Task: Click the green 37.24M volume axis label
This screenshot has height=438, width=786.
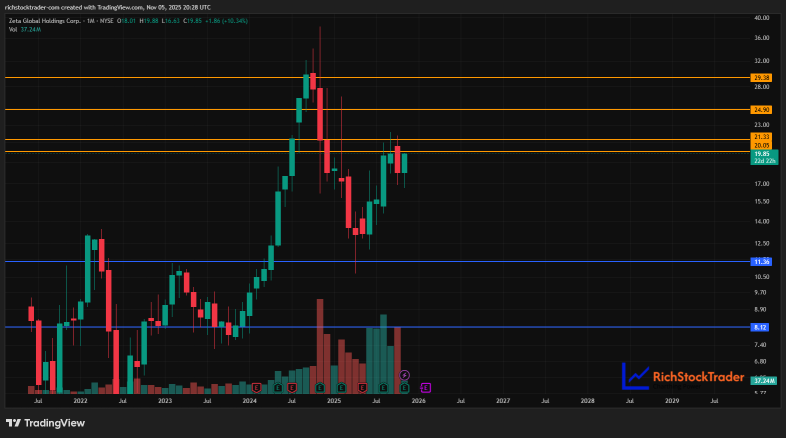Action: (x=762, y=381)
